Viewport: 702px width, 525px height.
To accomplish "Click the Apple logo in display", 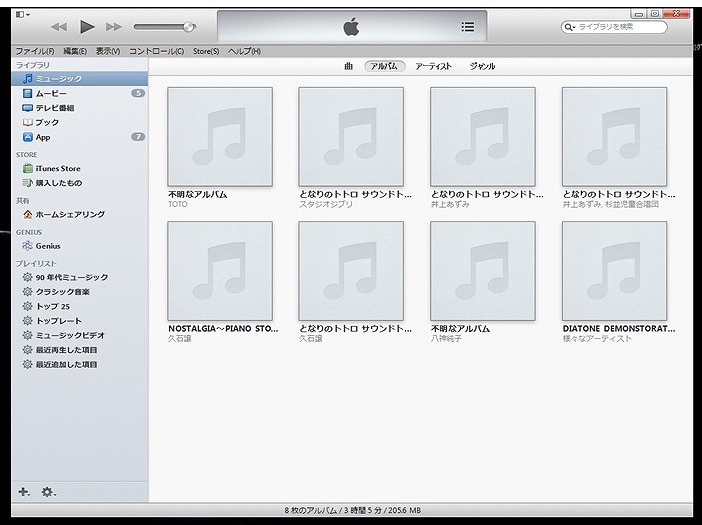I will coord(351,27).
